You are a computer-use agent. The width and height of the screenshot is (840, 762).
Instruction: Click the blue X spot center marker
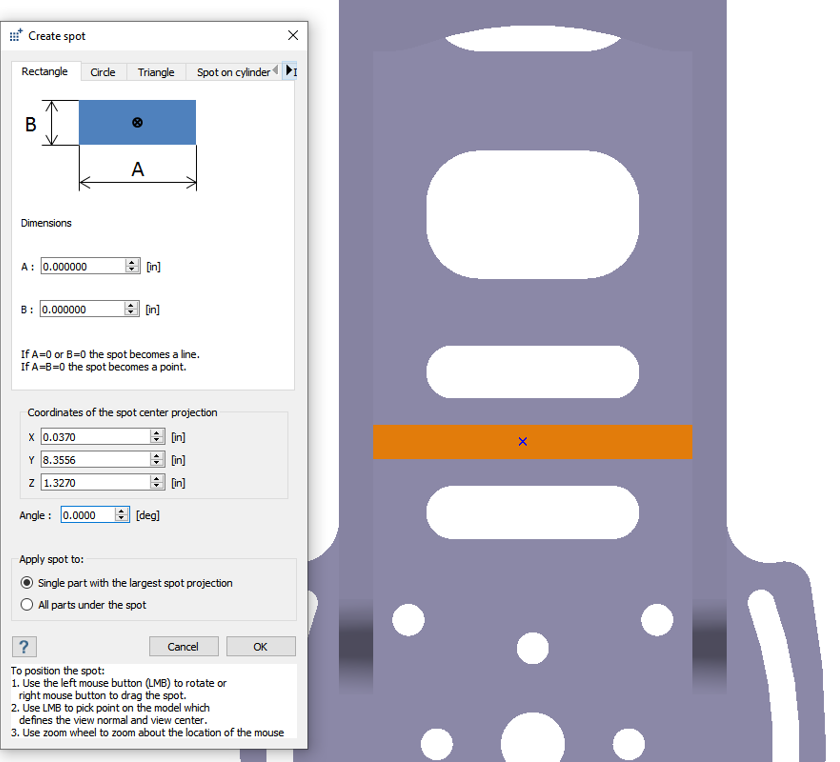point(523,441)
